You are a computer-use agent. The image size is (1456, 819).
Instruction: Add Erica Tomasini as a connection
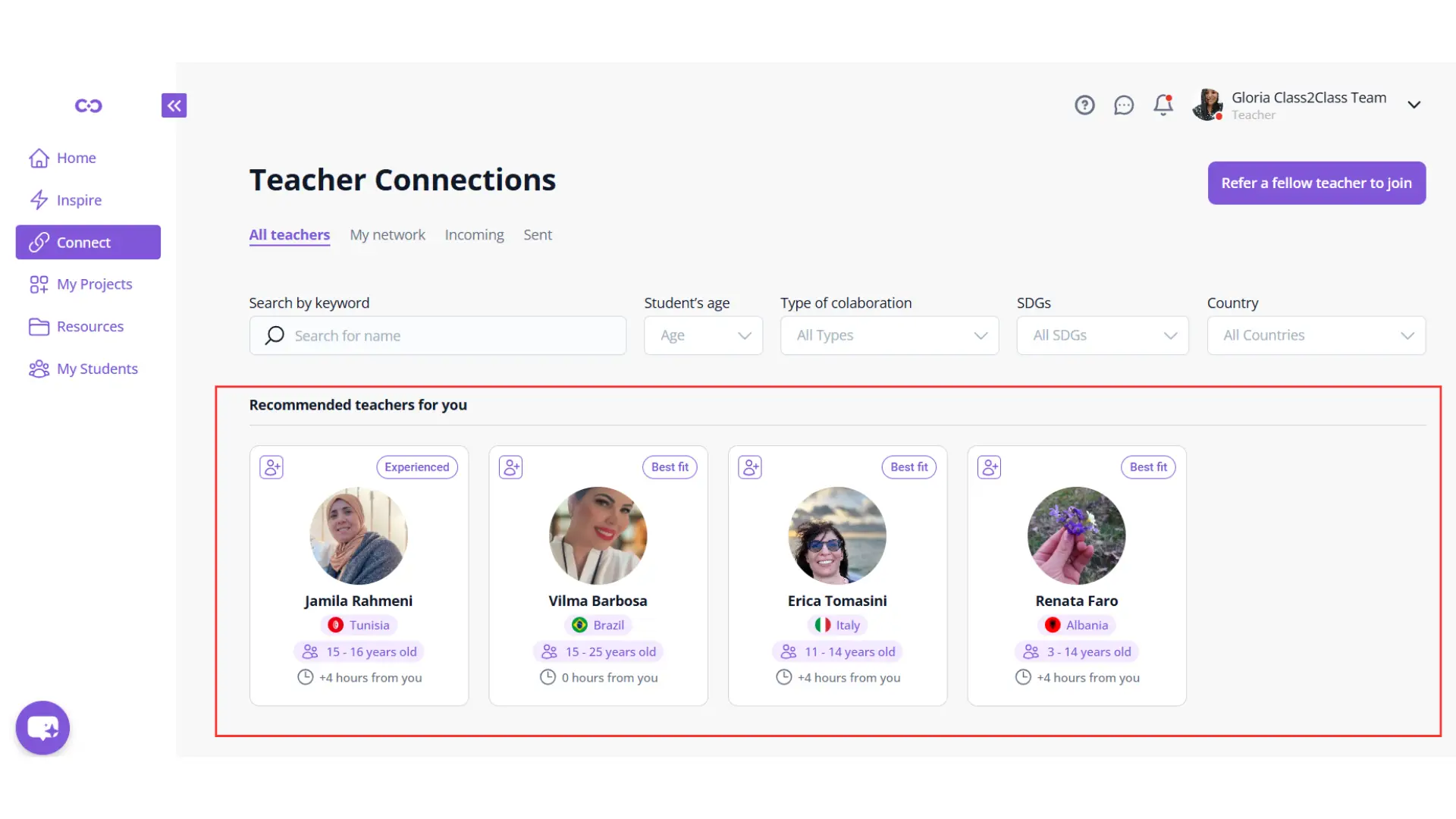pos(750,467)
